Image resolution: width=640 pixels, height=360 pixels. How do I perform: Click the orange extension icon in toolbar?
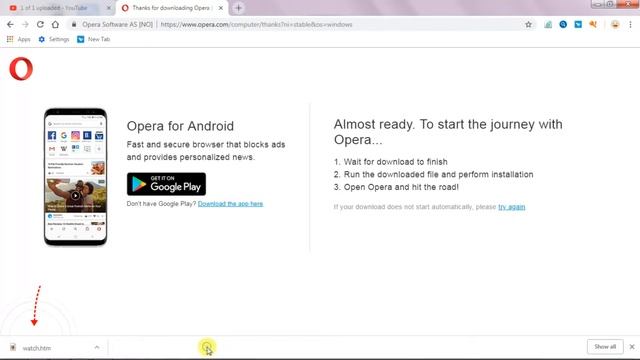(x=593, y=24)
